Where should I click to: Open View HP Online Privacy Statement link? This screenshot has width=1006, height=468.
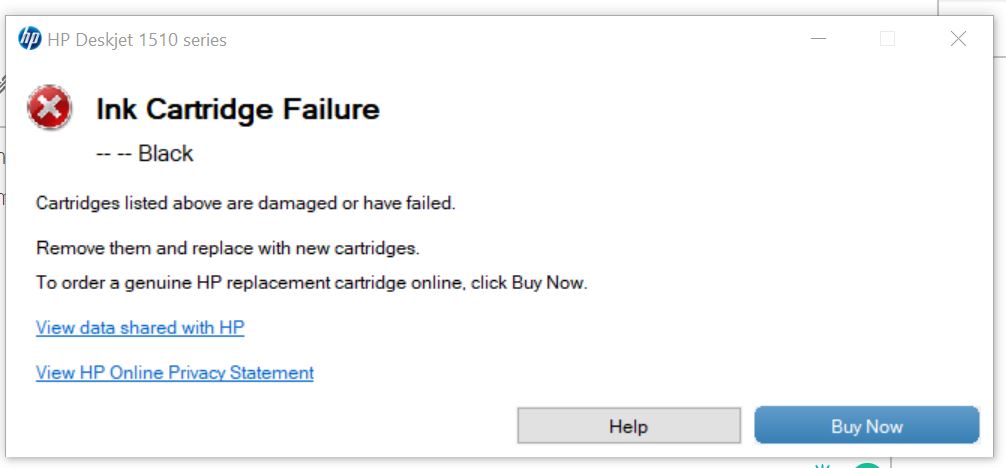[x=175, y=373]
